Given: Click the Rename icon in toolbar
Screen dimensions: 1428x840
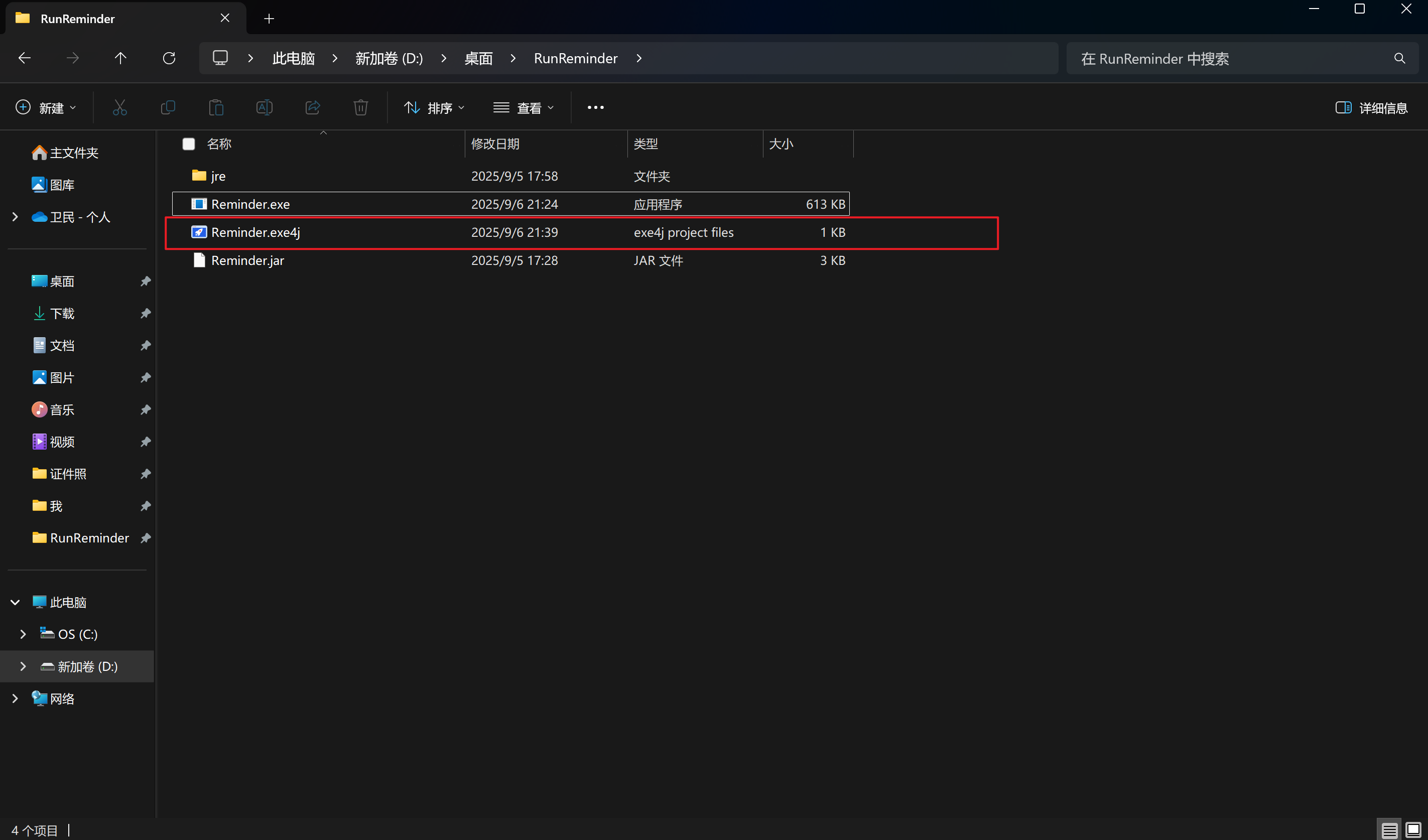Looking at the screenshot, I should [x=264, y=107].
